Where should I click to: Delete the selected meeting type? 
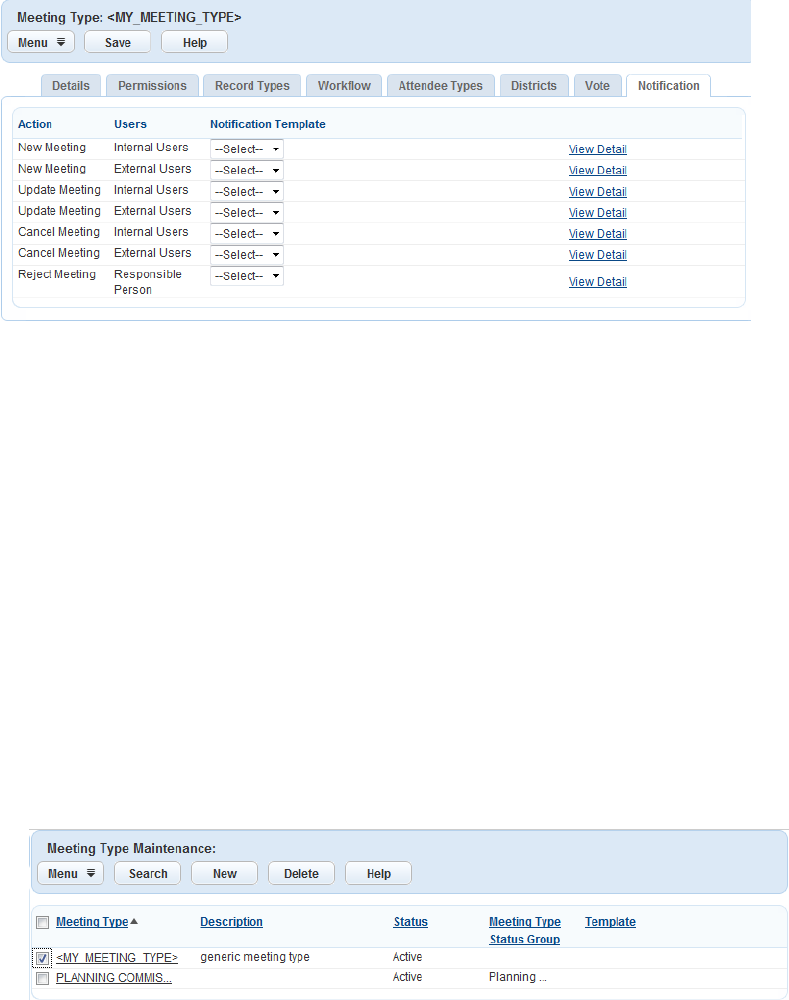click(x=301, y=873)
